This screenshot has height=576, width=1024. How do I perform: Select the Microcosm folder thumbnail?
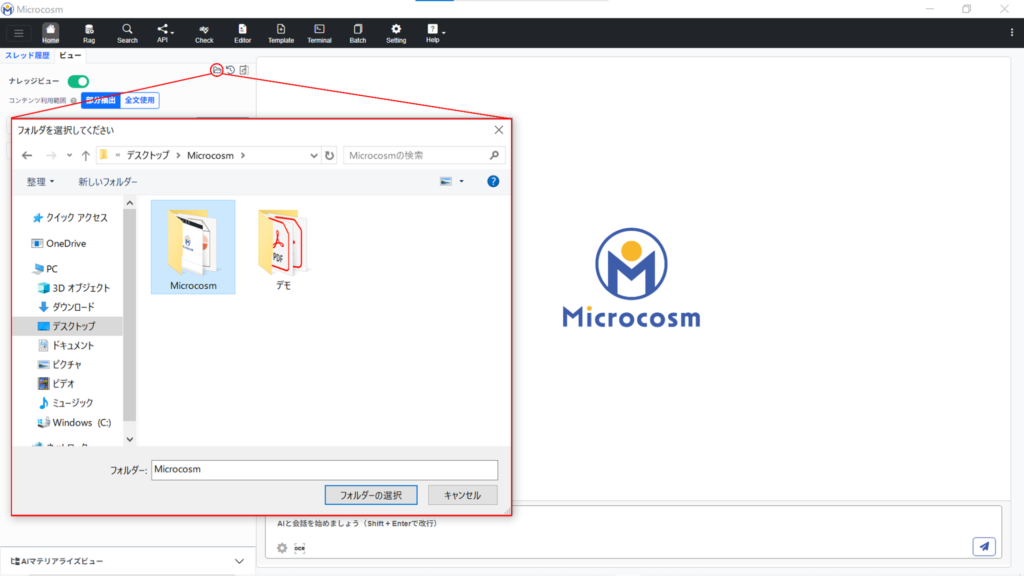click(193, 248)
